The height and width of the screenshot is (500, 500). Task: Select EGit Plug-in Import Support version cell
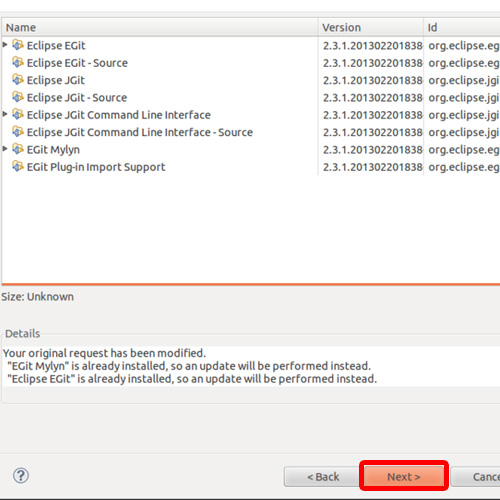click(x=371, y=167)
